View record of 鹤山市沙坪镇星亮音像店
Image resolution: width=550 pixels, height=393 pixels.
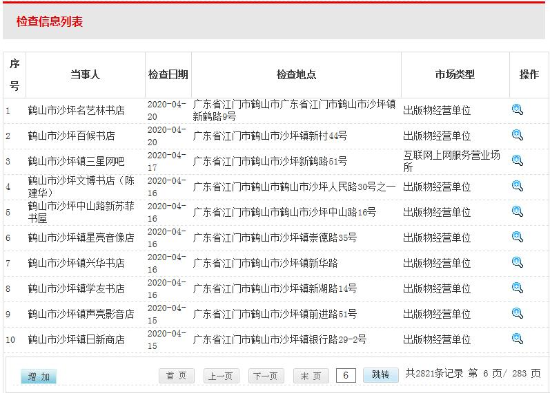pos(517,237)
